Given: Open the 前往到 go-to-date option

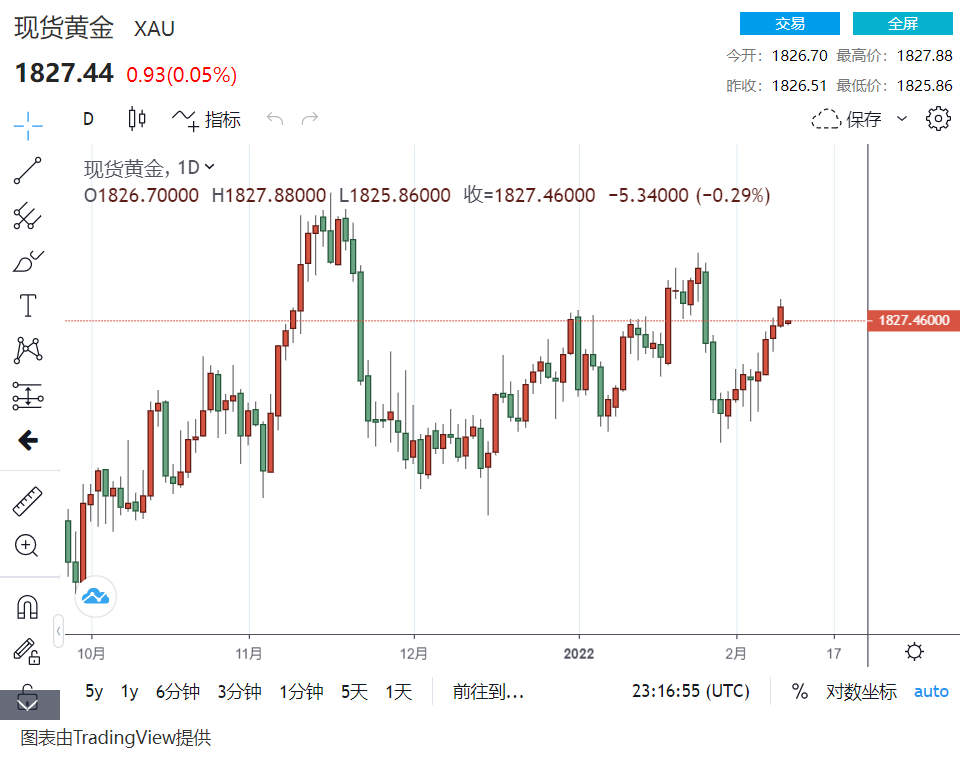Looking at the screenshot, I should coord(488,691).
